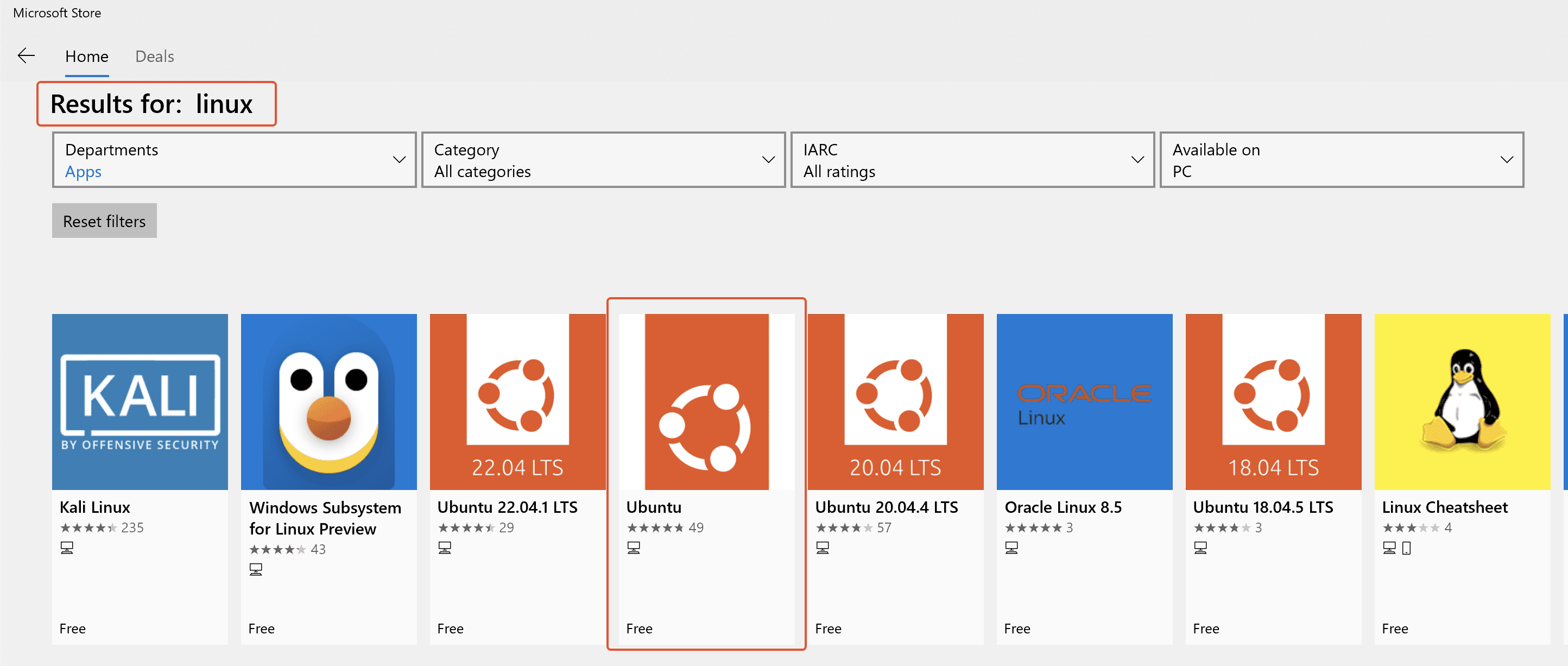Click the Free price under Ubuntu 22.04.1 LTS
This screenshot has height=666, width=1568.
[451, 629]
